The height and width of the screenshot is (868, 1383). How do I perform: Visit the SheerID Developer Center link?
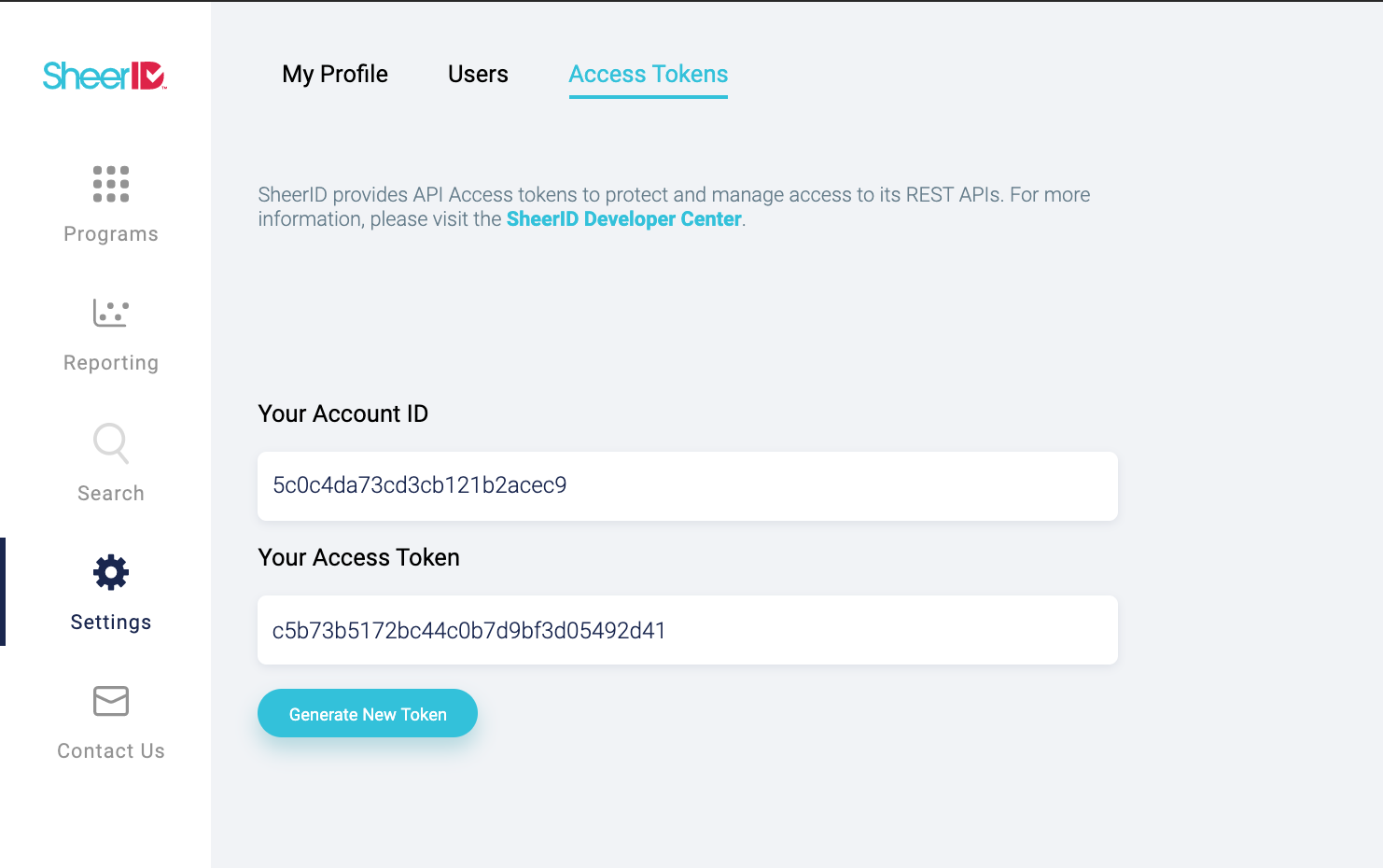tap(624, 219)
